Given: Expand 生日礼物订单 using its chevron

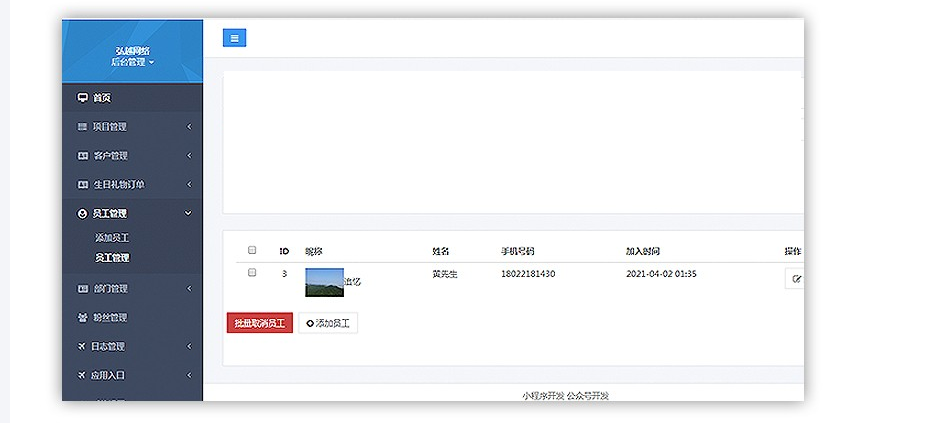Looking at the screenshot, I should (189, 184).
